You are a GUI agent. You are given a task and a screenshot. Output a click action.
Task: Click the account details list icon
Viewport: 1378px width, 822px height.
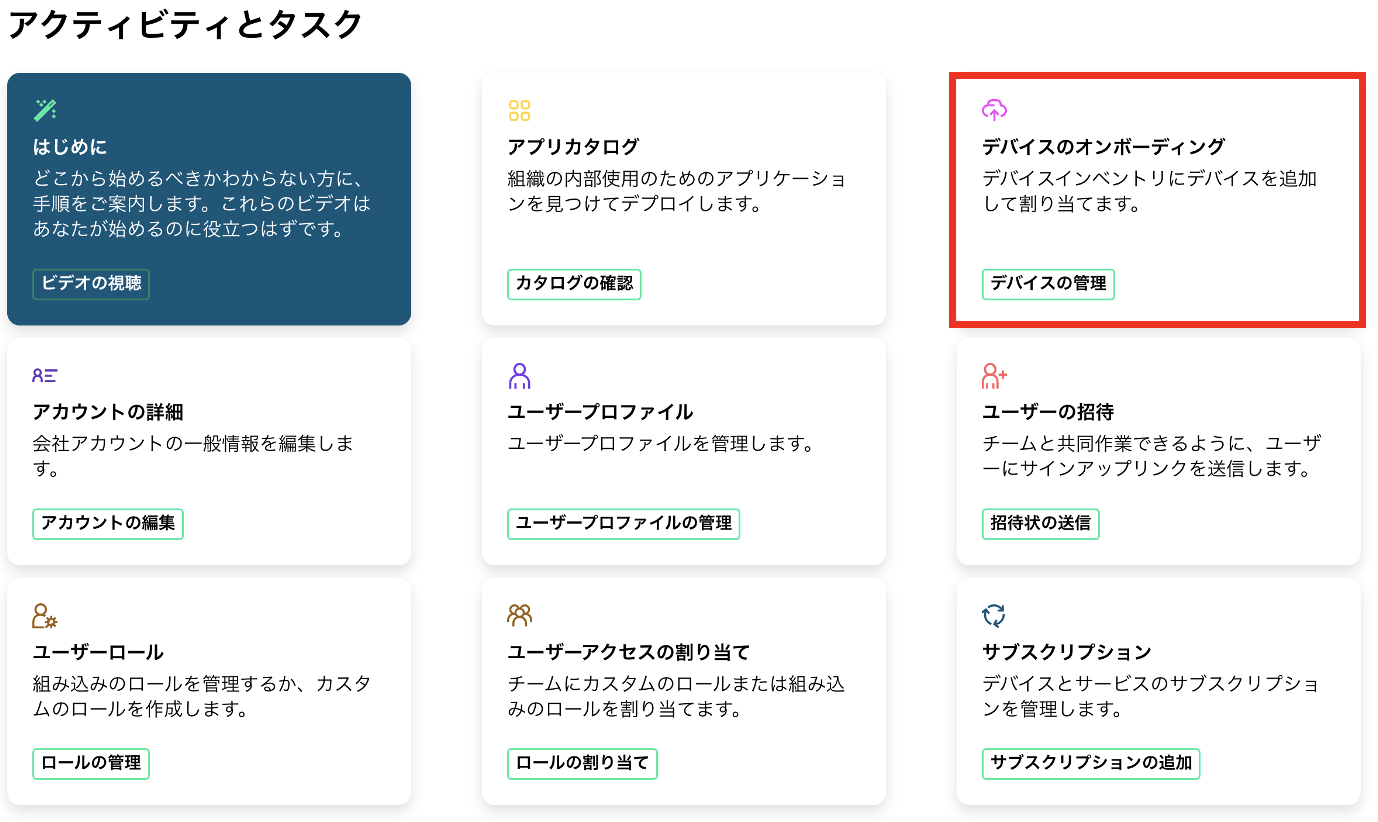point(45,376)
